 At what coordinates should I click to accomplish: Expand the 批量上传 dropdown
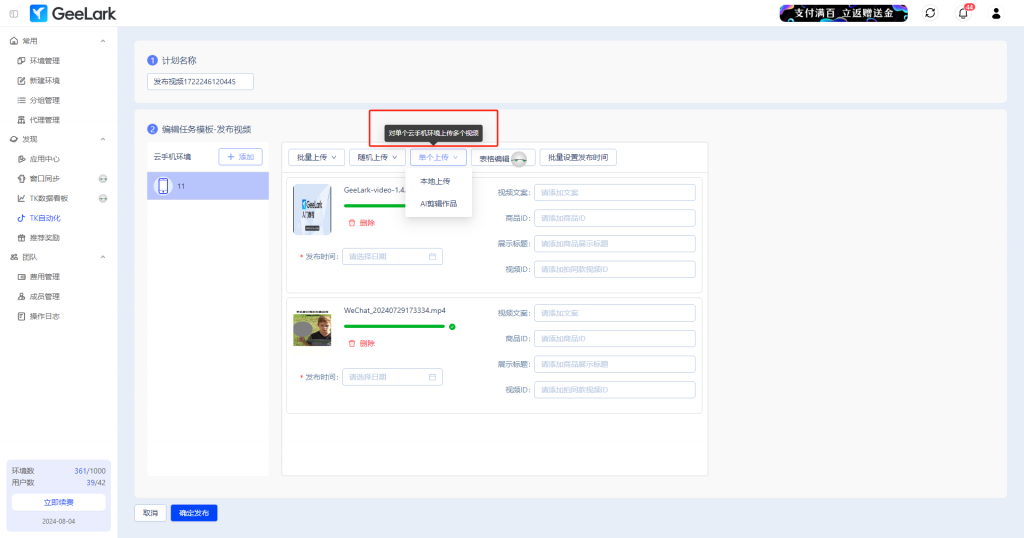(317, 157)
